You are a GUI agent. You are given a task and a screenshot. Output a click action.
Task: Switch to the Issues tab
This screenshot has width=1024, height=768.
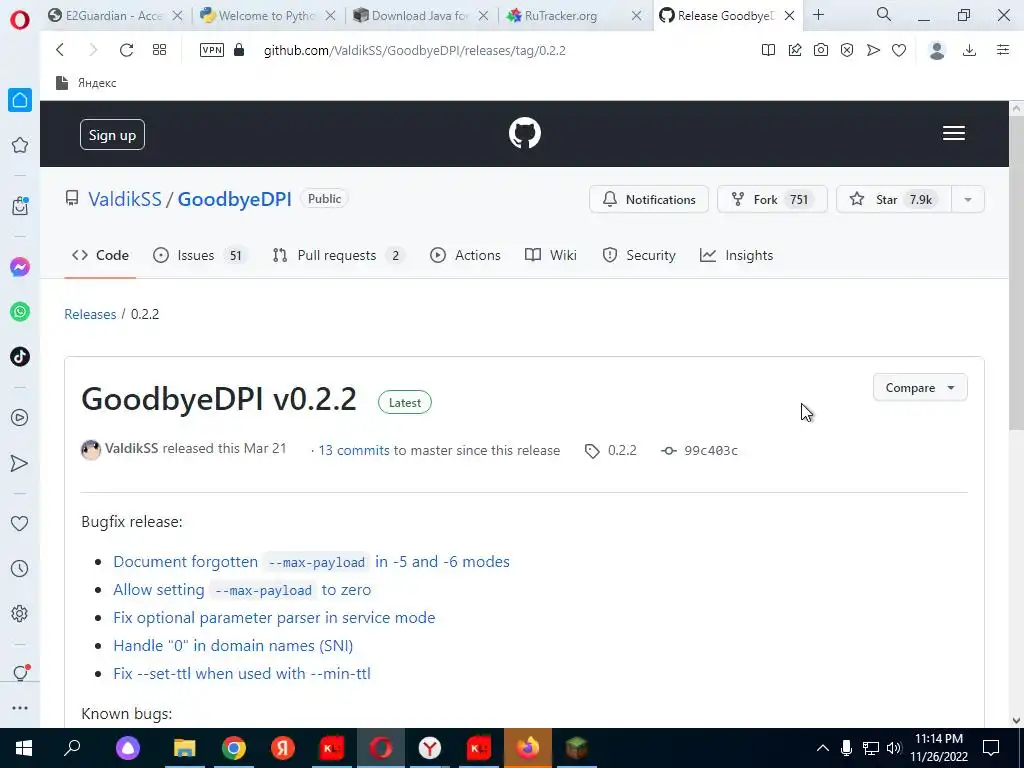199,255
